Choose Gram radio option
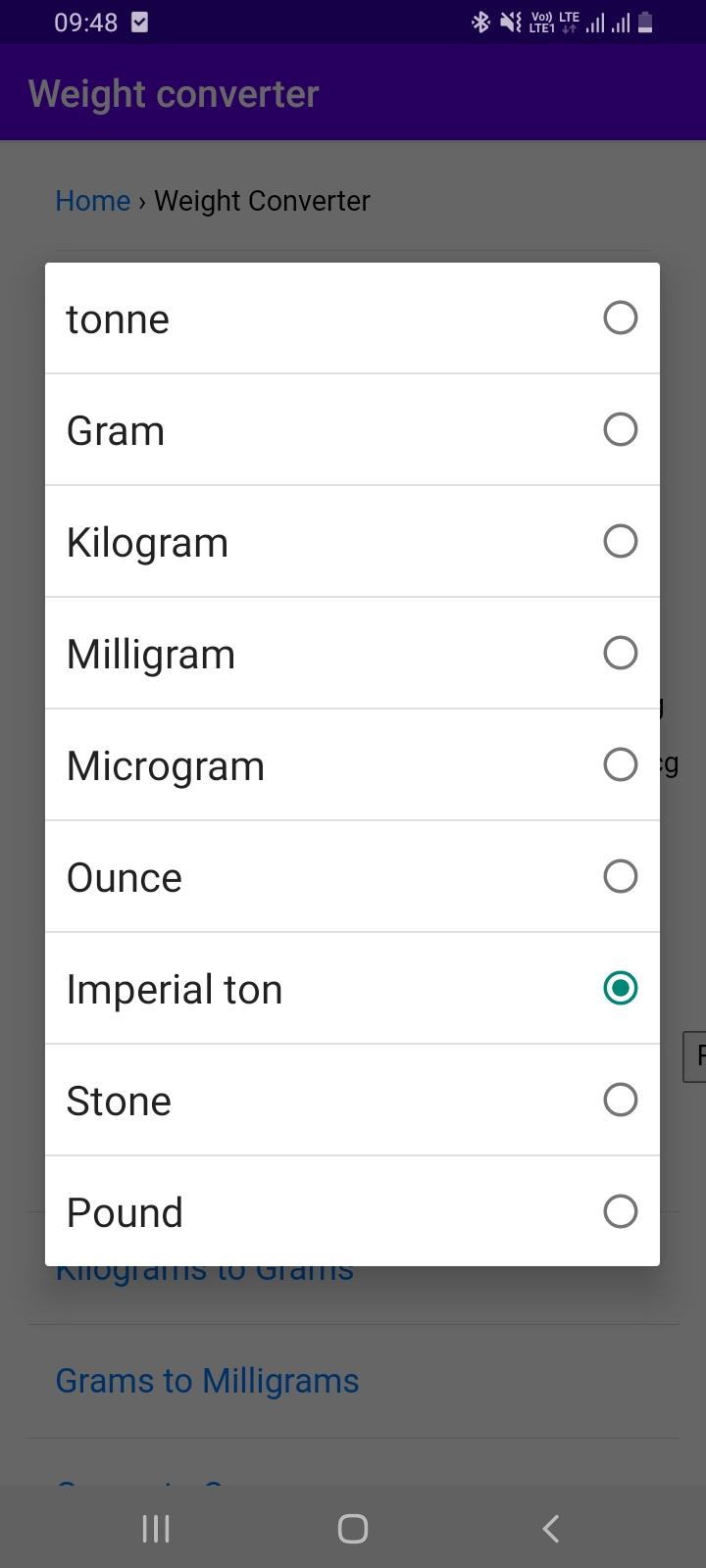 click(x=620, y=429)
